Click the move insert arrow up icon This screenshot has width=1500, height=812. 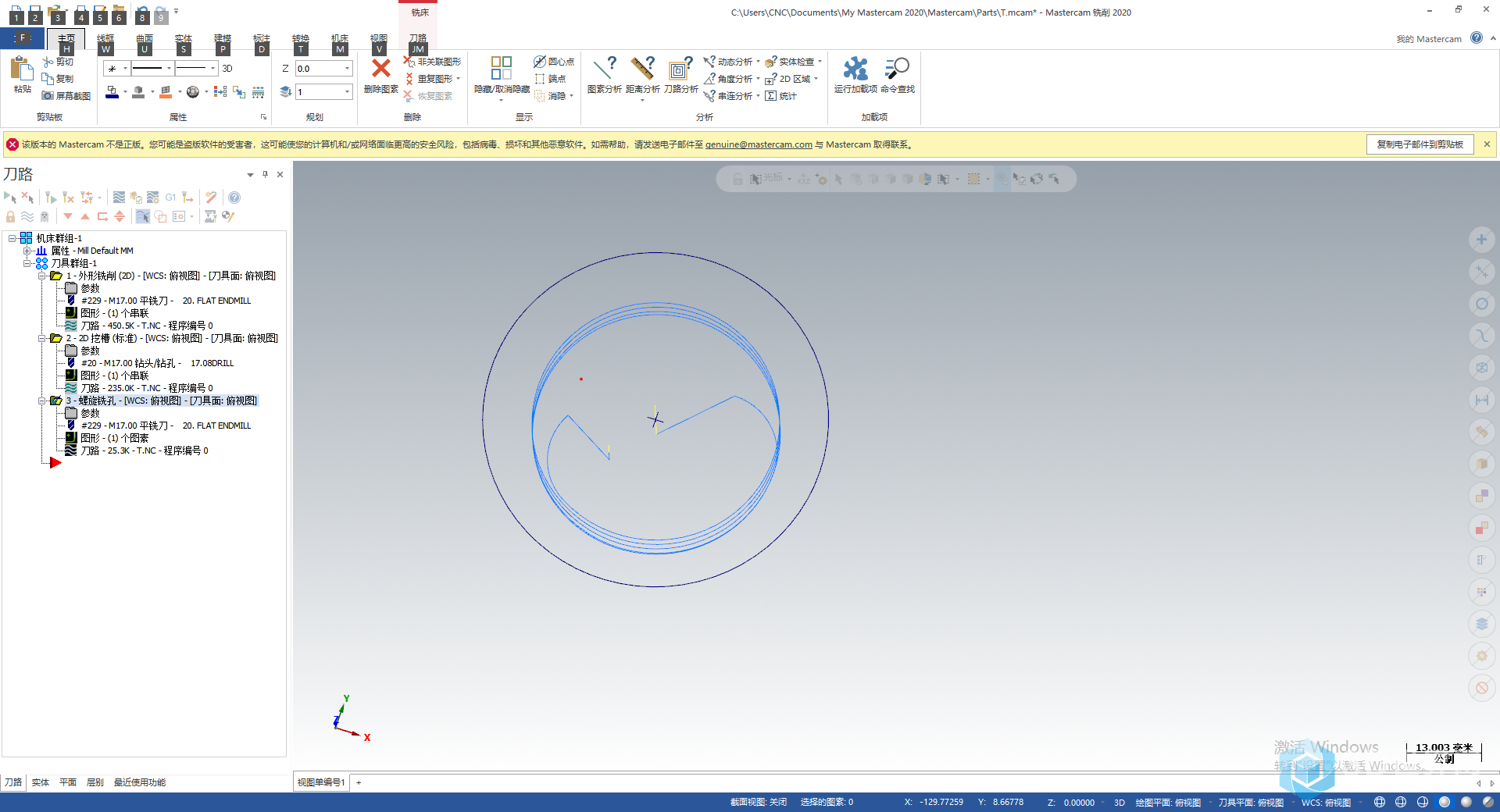[85, 216]
